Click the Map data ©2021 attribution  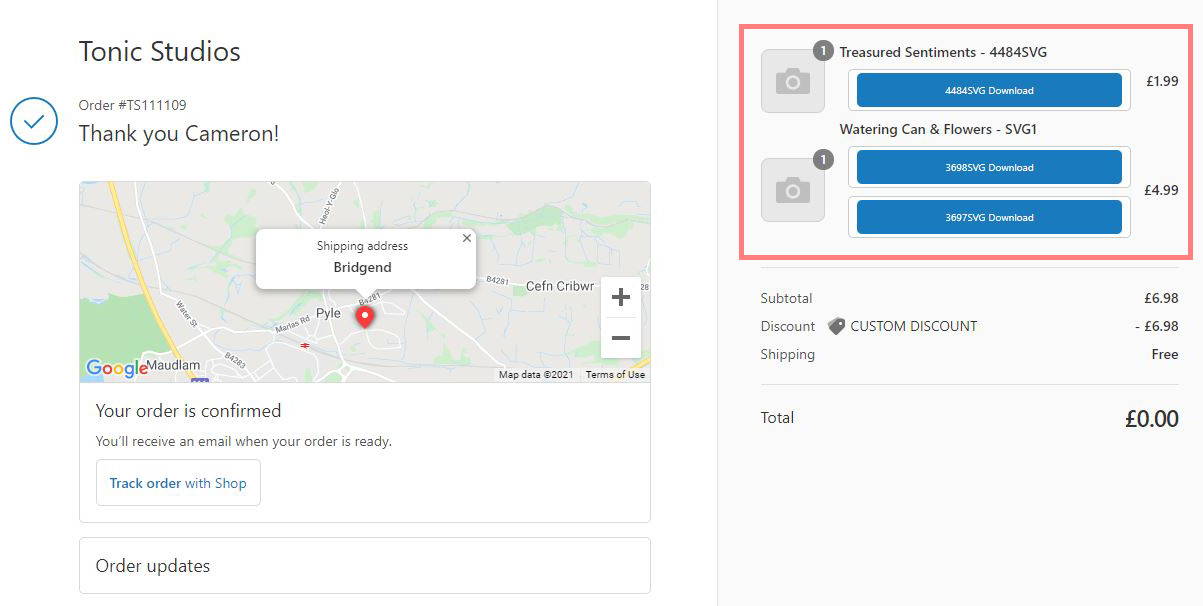[537, 375]
